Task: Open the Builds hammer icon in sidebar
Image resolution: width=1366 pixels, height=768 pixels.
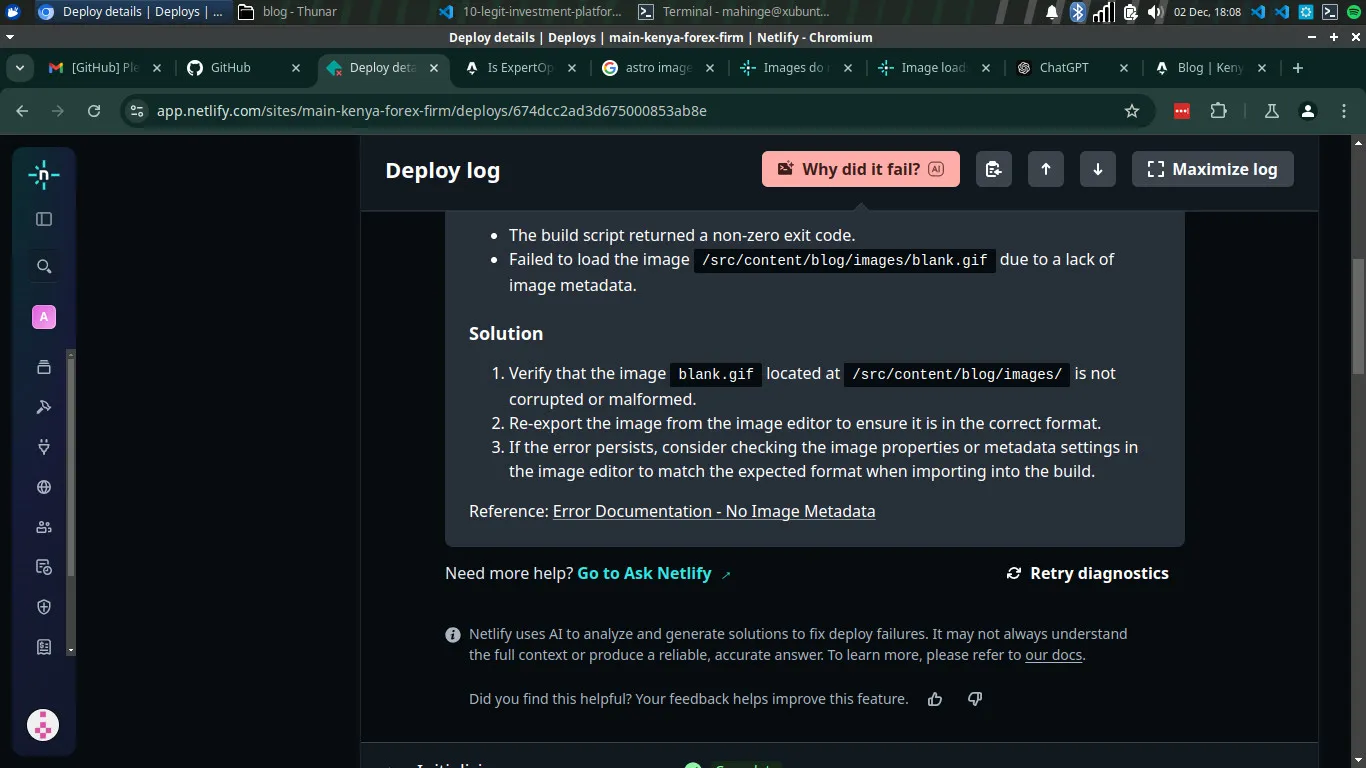Action: tap(43, 407)
